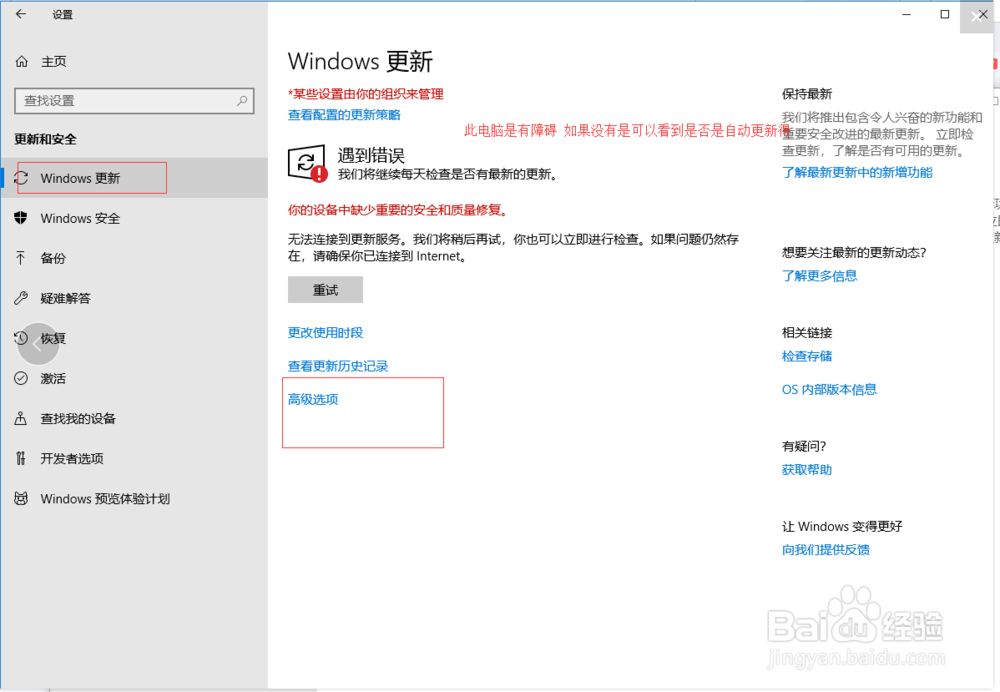Click 某些设置由你的组织来管理 notice
This screenshot has width=1000, height=692.
pos(365,94)
